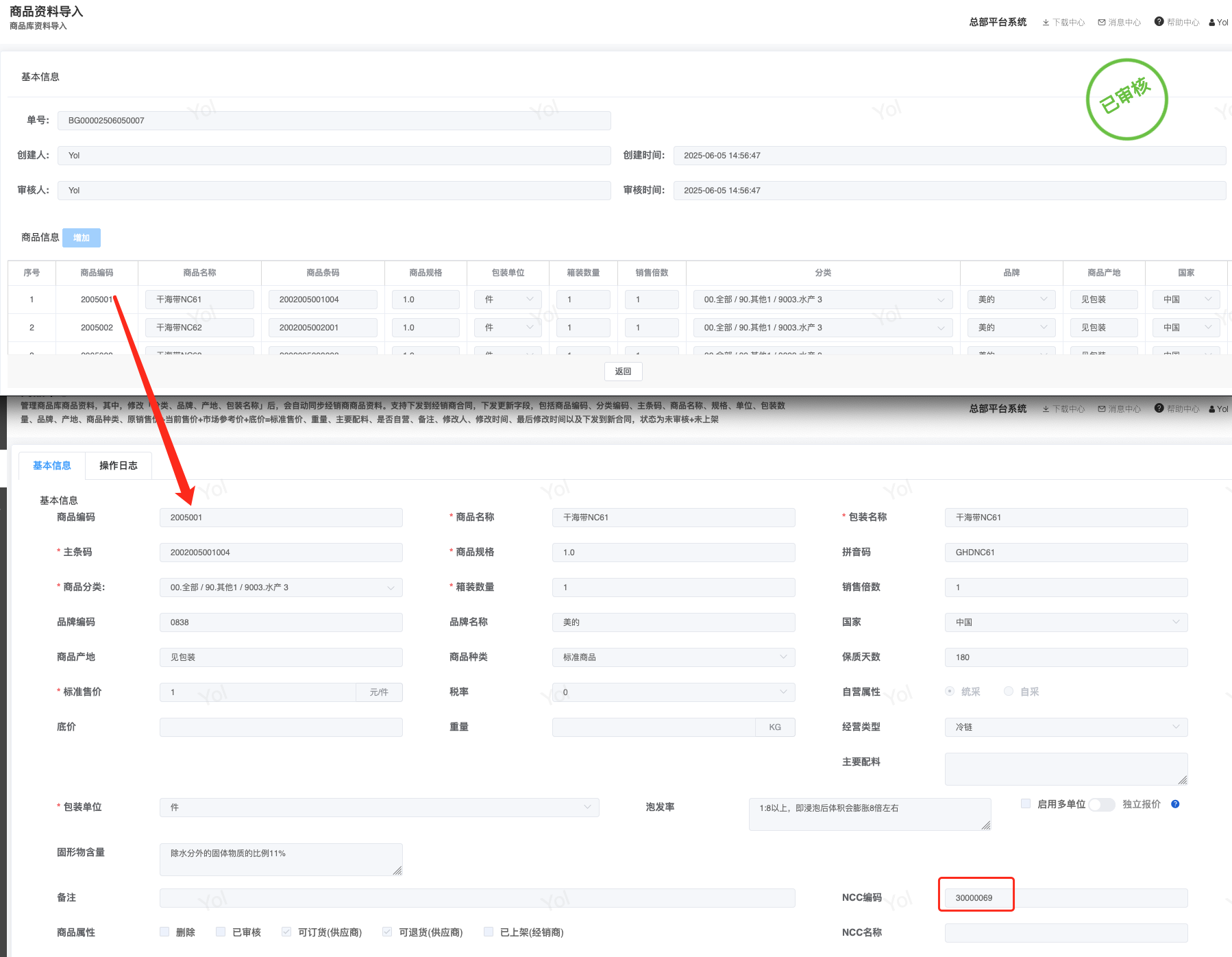Select the 基本信息 tab
1232x957 pixels.
(52, 465)
